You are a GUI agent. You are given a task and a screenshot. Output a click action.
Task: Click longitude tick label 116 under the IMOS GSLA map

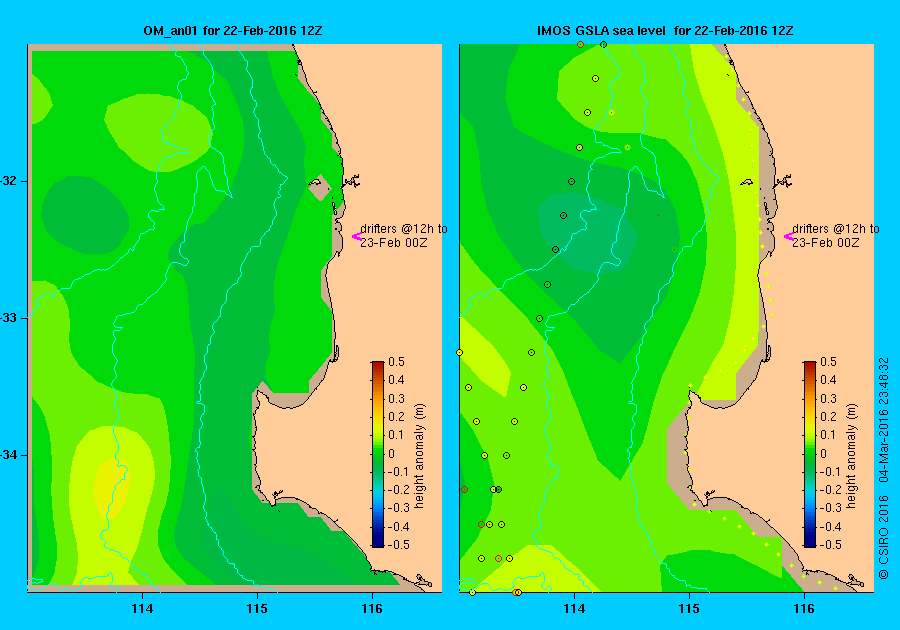point(804,609)
